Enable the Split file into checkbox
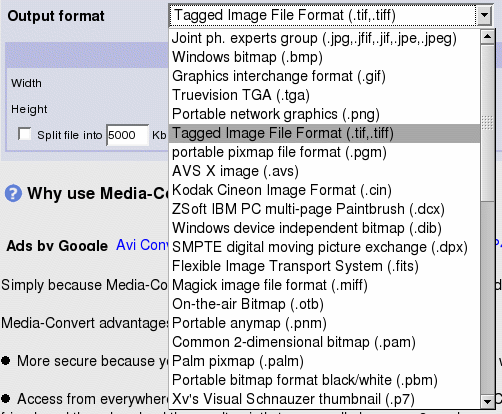The image size is (502, 414). click(25, 134)
